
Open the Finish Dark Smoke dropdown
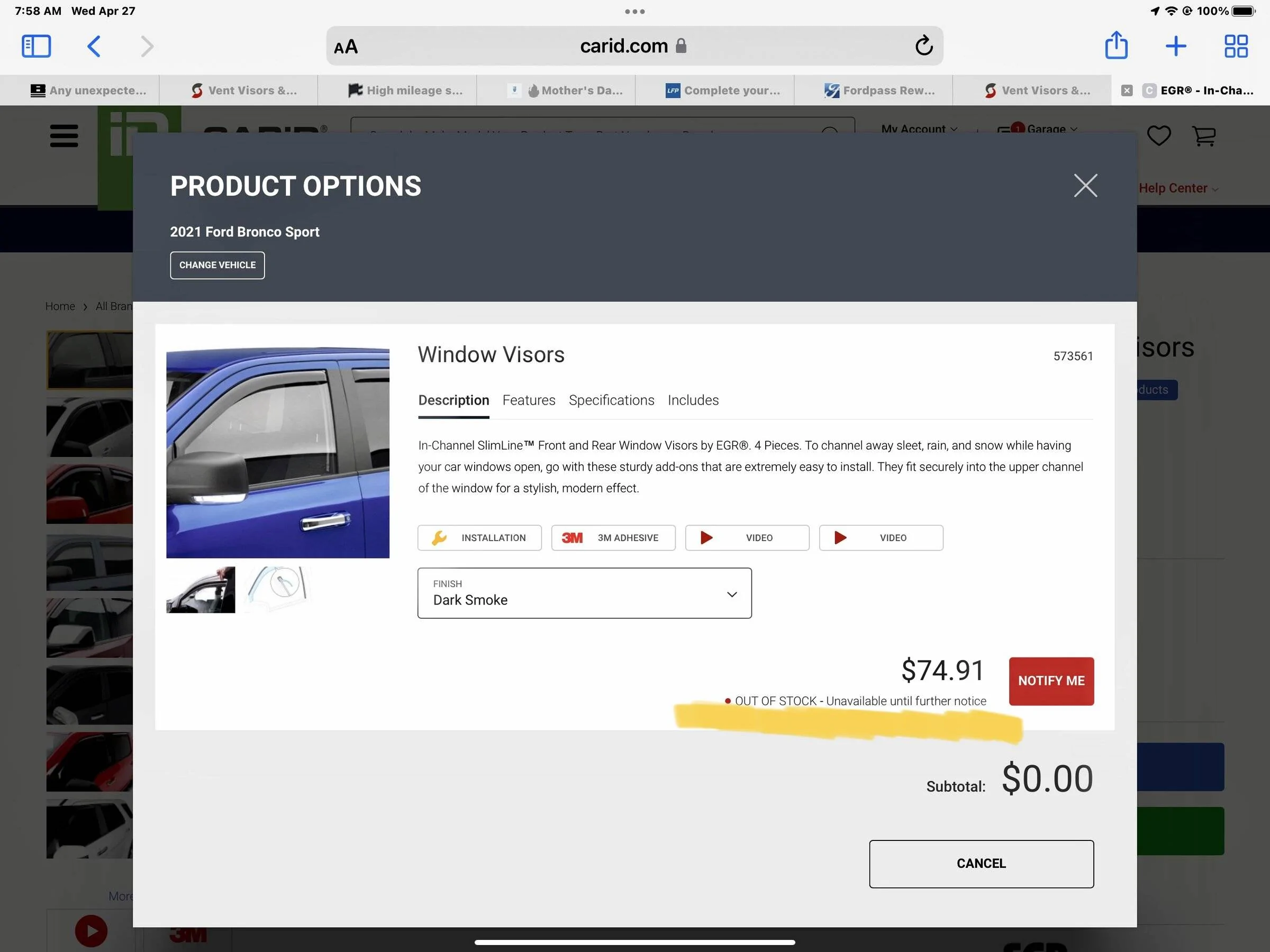point(584,593)
